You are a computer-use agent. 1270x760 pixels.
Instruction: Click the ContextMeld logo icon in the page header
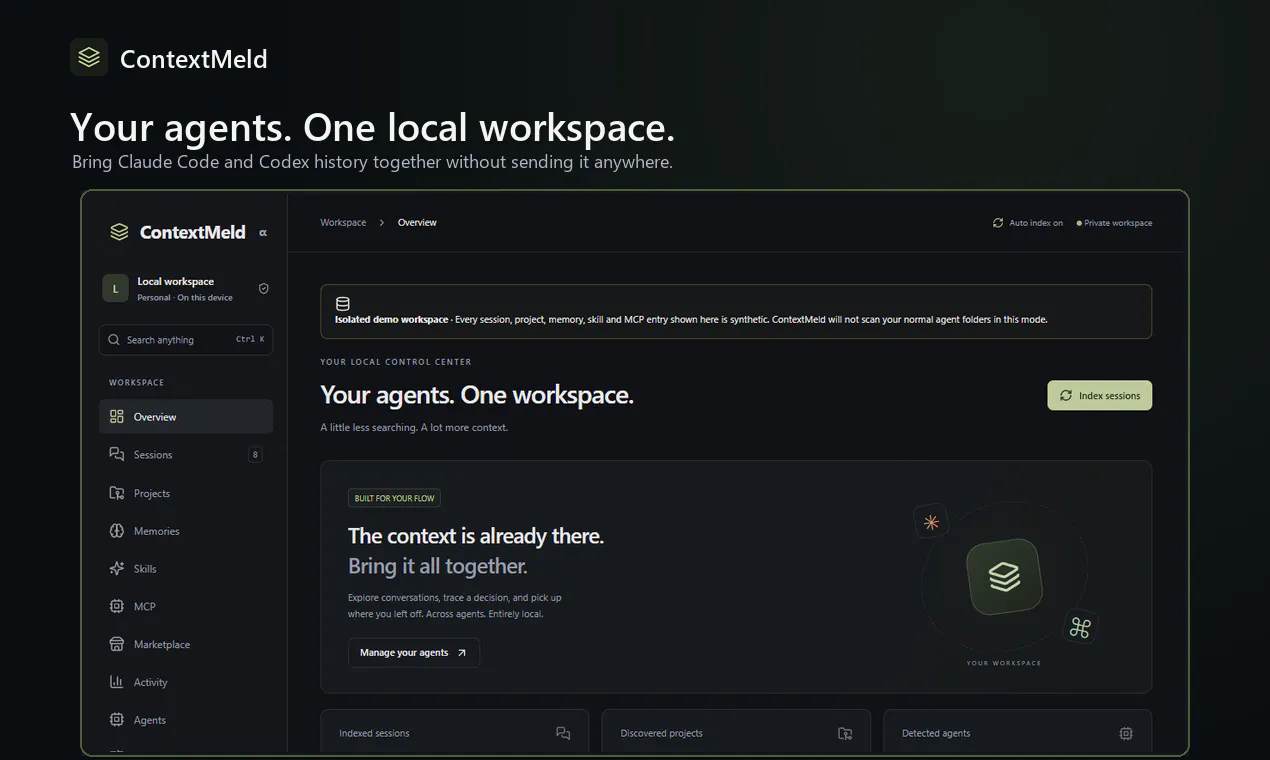click(89, 57)
